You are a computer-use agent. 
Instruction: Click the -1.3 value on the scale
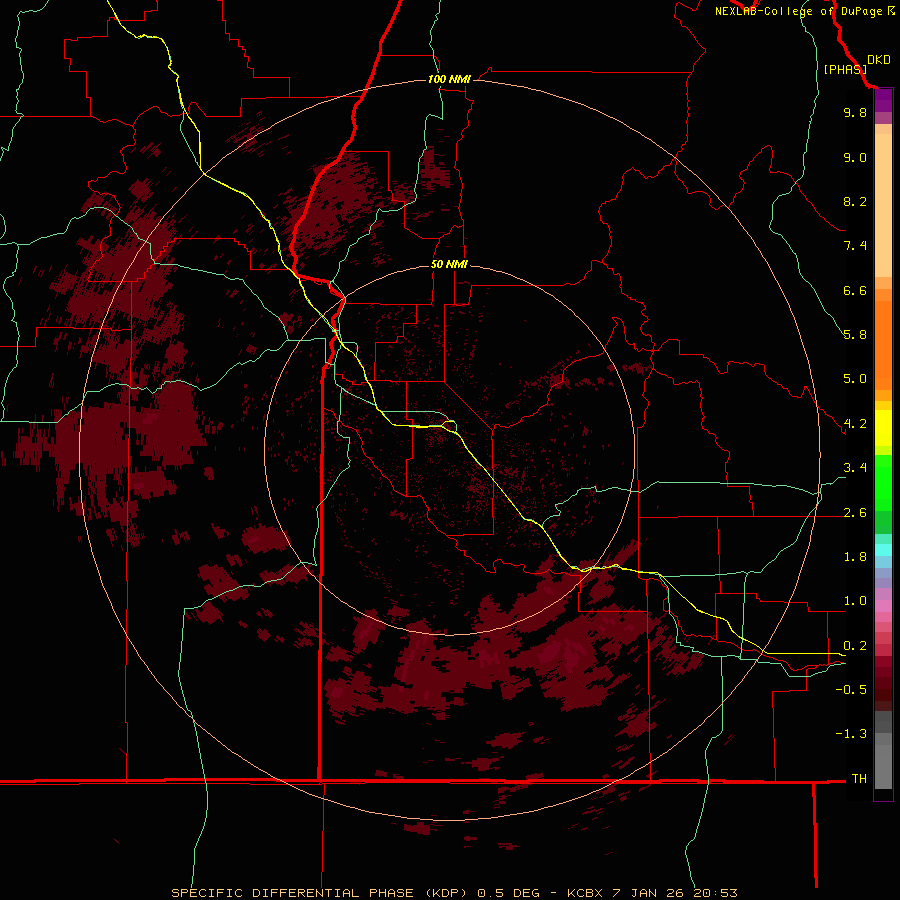point(851,734)
